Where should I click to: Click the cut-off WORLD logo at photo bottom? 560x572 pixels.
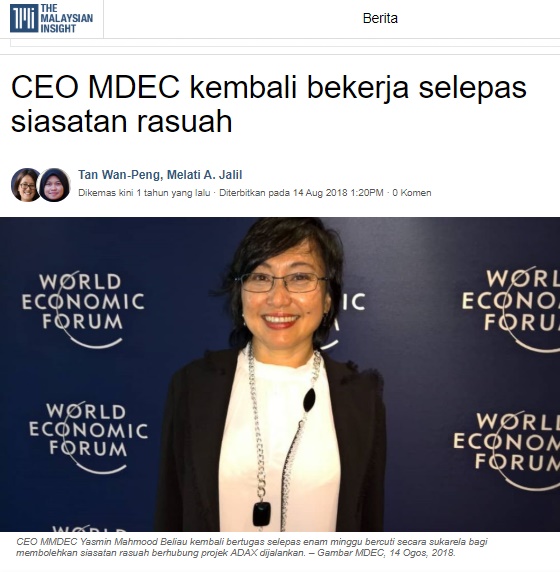[89, 528]
